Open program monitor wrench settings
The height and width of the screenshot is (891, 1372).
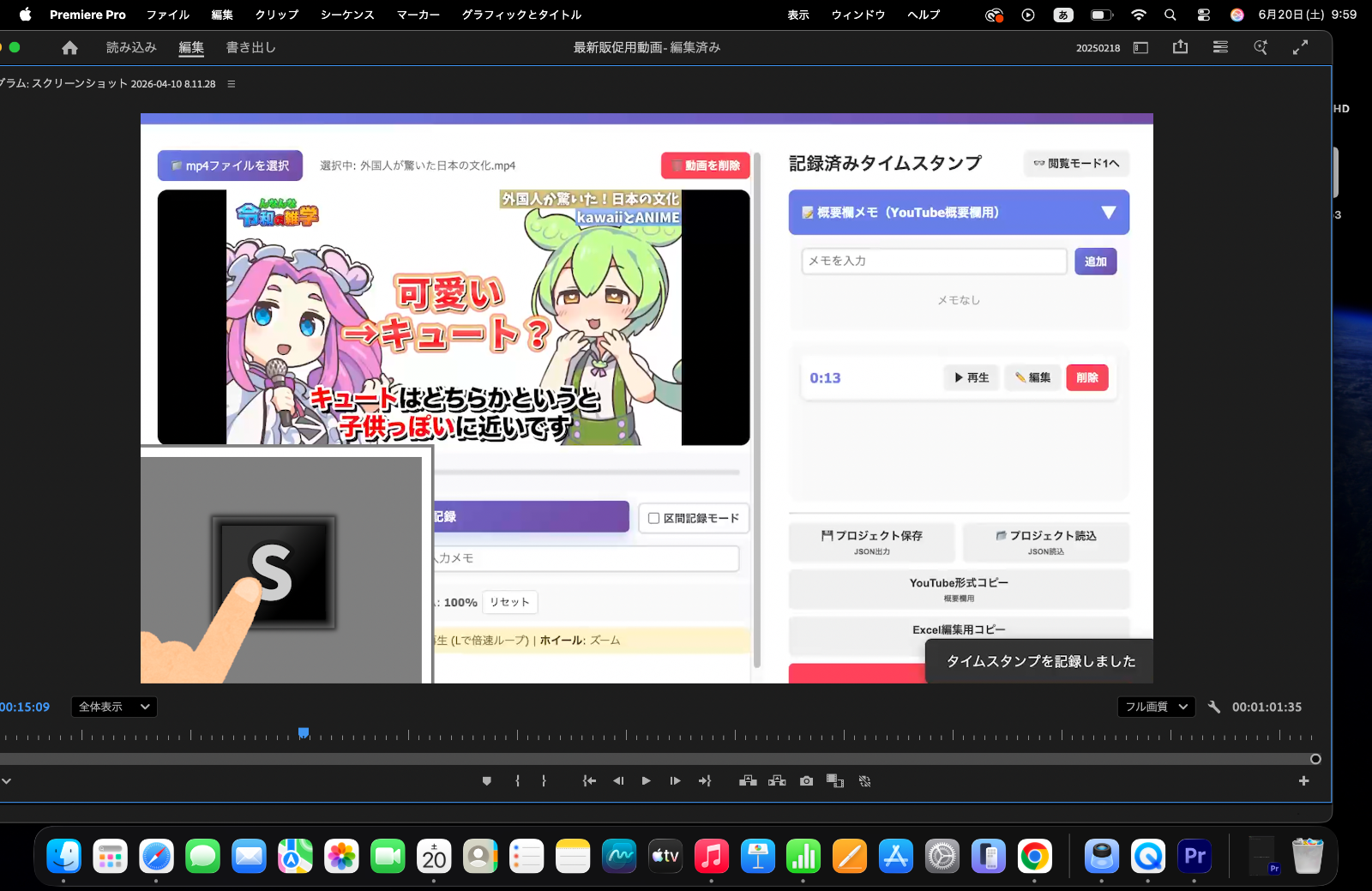coord(1214,707)
